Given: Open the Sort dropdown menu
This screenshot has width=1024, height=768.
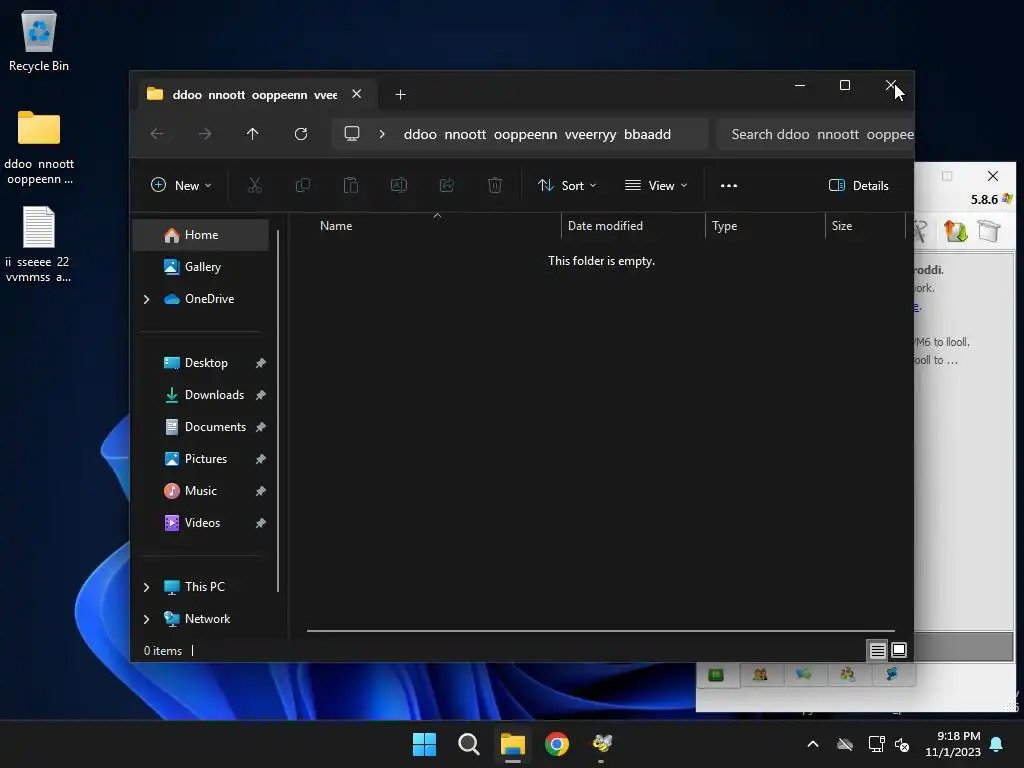Looking at the screenshot, I should (567, 185).
